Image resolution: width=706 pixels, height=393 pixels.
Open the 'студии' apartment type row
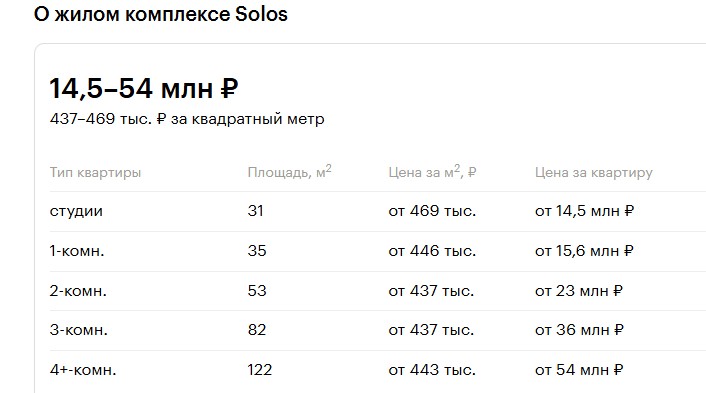378,211
